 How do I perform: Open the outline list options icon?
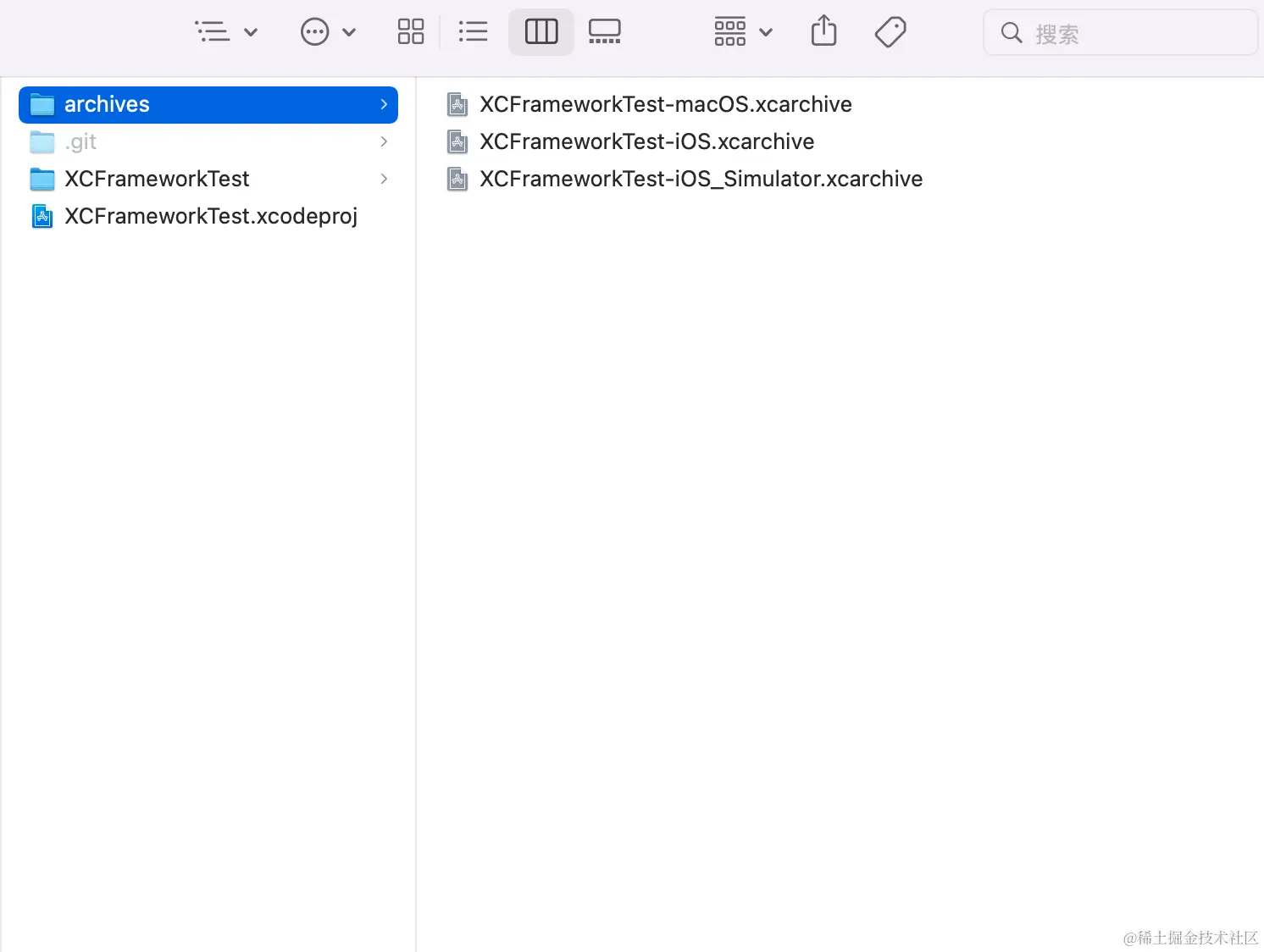pyautogui.click(x=213, y=32)
